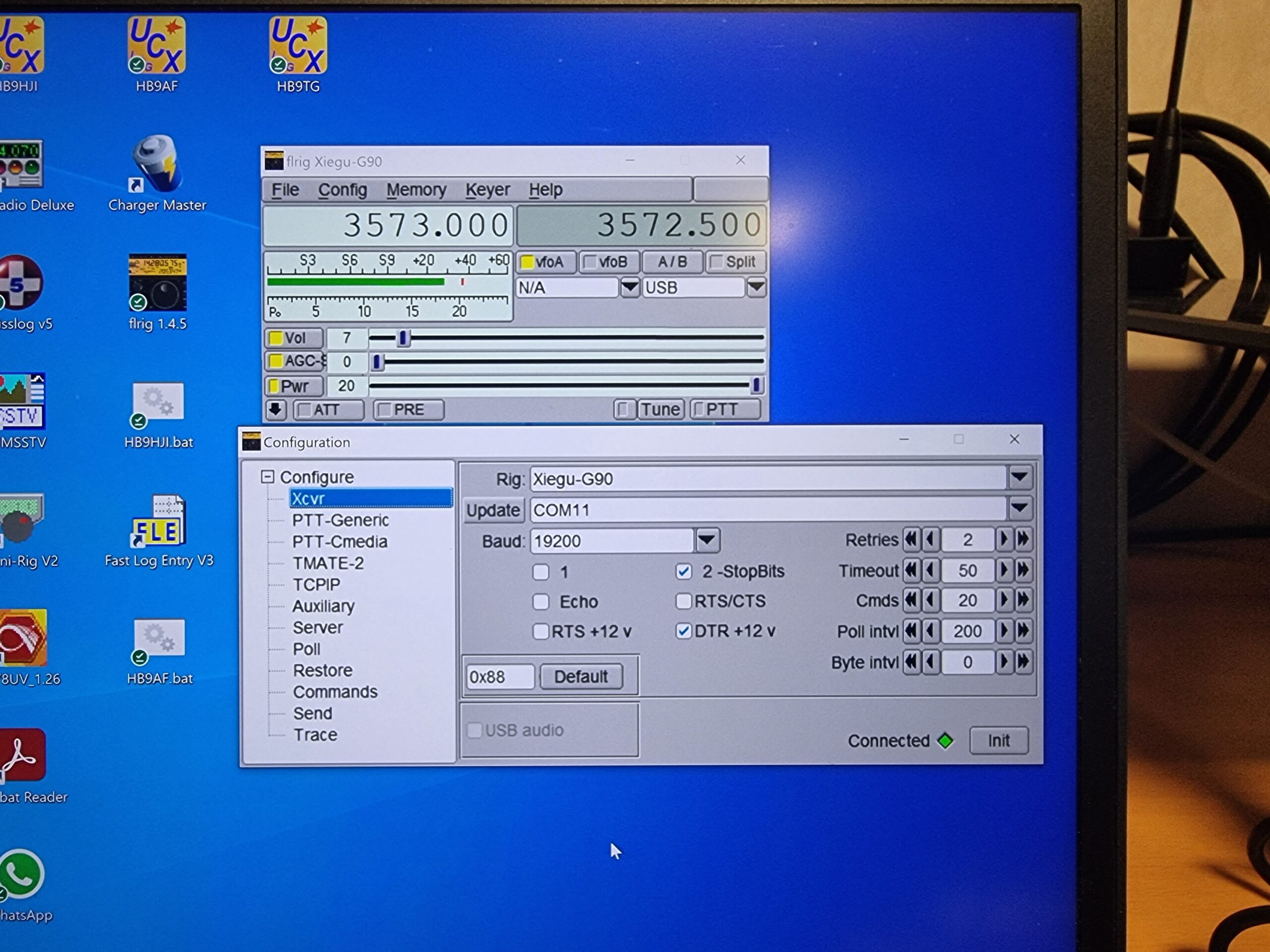
Task: Open the Keyer menu in flrig
Action: pyautogui.click(x=488, y=190)
